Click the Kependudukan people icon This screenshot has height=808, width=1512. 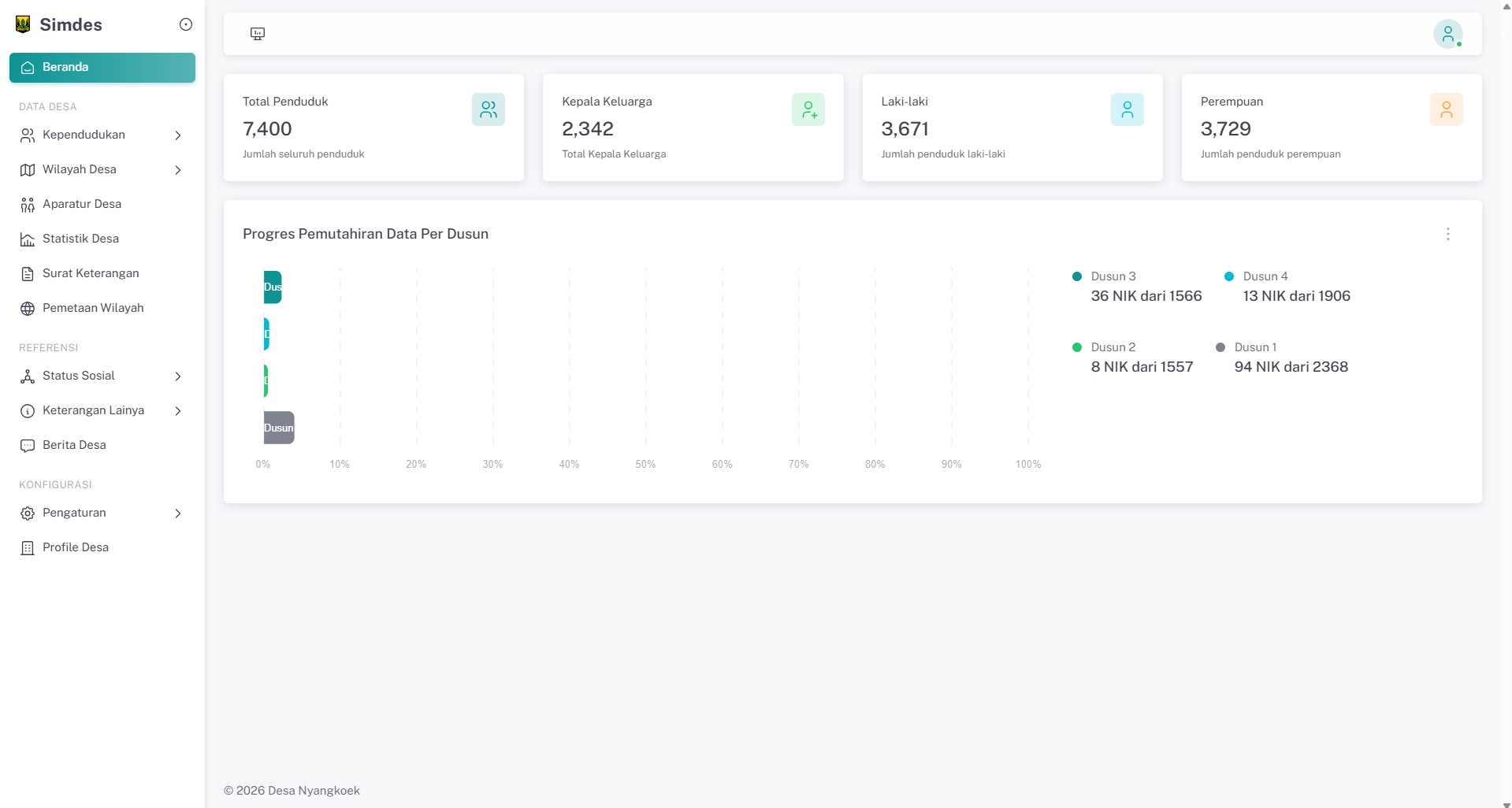[x=28, y=135]
